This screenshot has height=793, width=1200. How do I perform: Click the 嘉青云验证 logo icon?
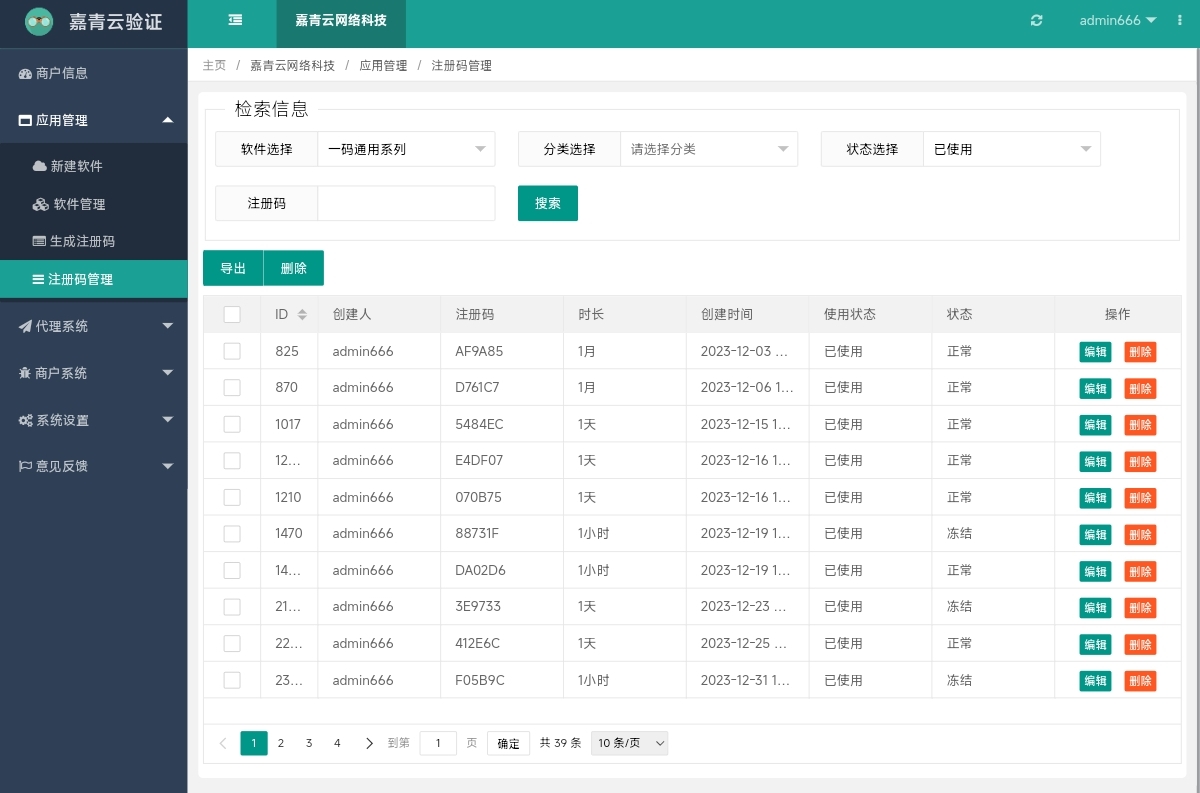click(x=39, y=21)
